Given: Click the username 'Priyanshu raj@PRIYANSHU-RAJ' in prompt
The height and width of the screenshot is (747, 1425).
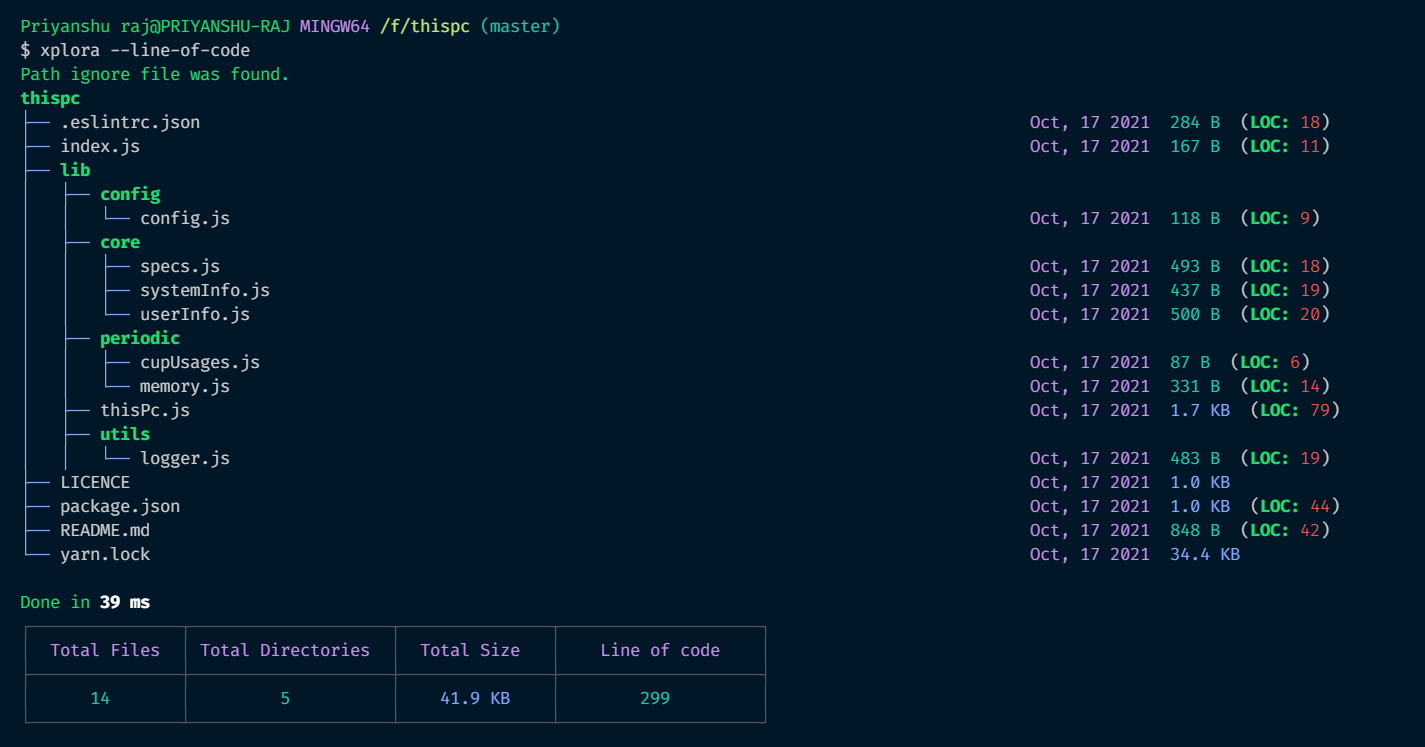Looking at the screenshot, I should click(x=155, y=26).
